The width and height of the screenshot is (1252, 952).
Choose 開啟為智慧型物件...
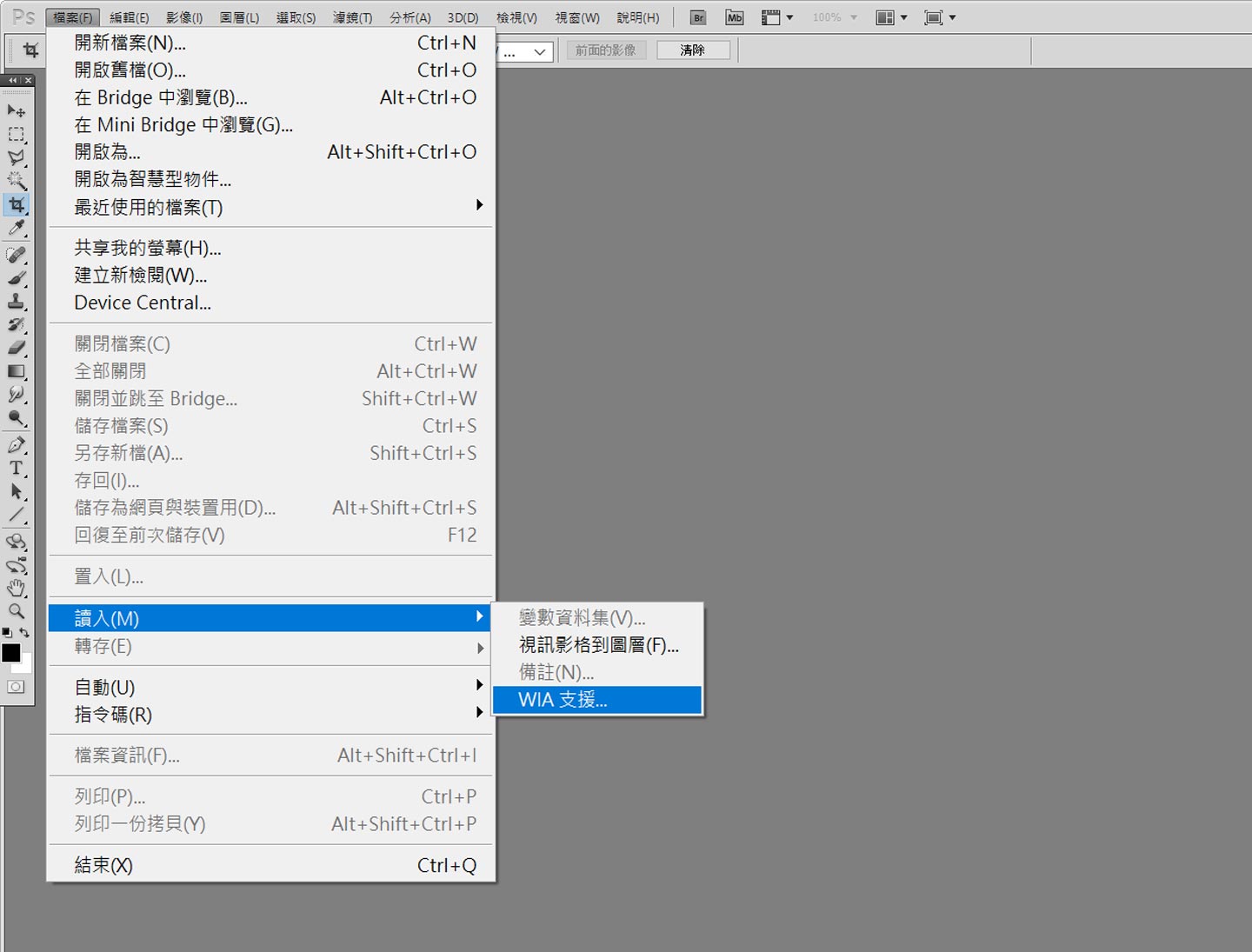pyautogui.click(x=271, y=179)
